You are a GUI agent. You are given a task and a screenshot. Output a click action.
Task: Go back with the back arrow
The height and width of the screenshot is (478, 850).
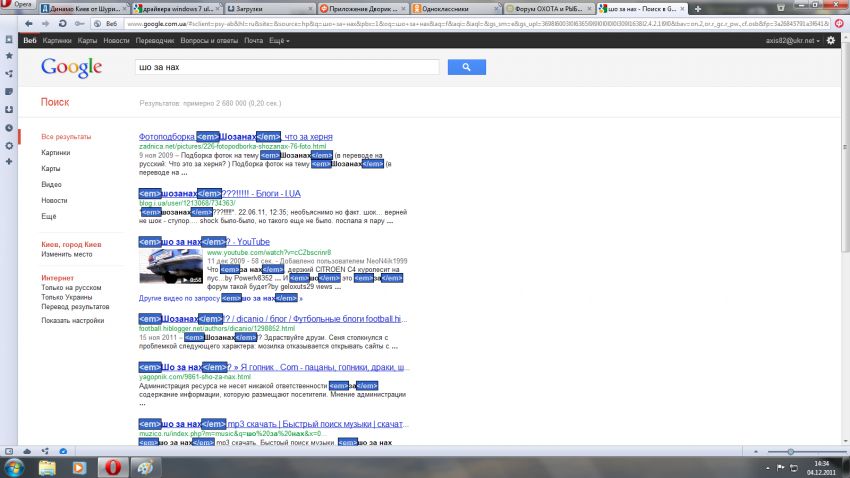click(29, 24)
